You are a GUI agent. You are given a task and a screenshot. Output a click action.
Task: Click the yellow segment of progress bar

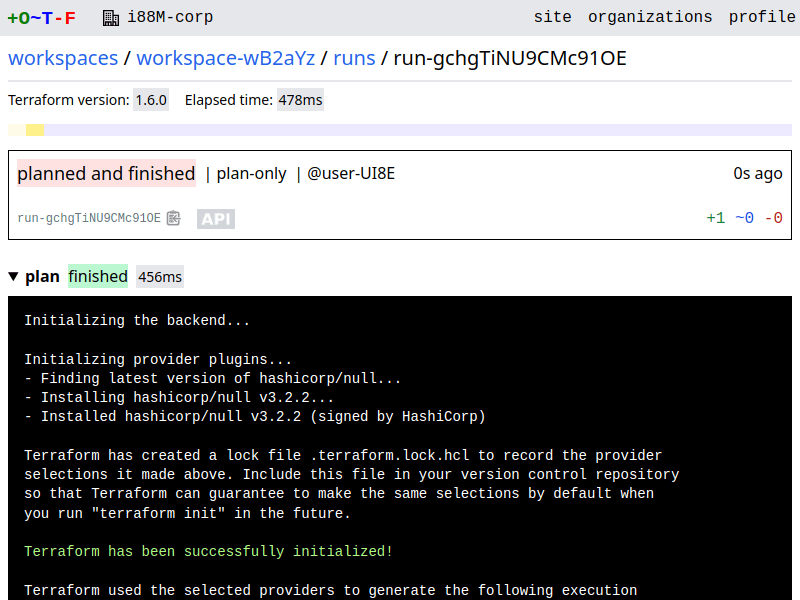pyautogui.click(x=35, y=130)
